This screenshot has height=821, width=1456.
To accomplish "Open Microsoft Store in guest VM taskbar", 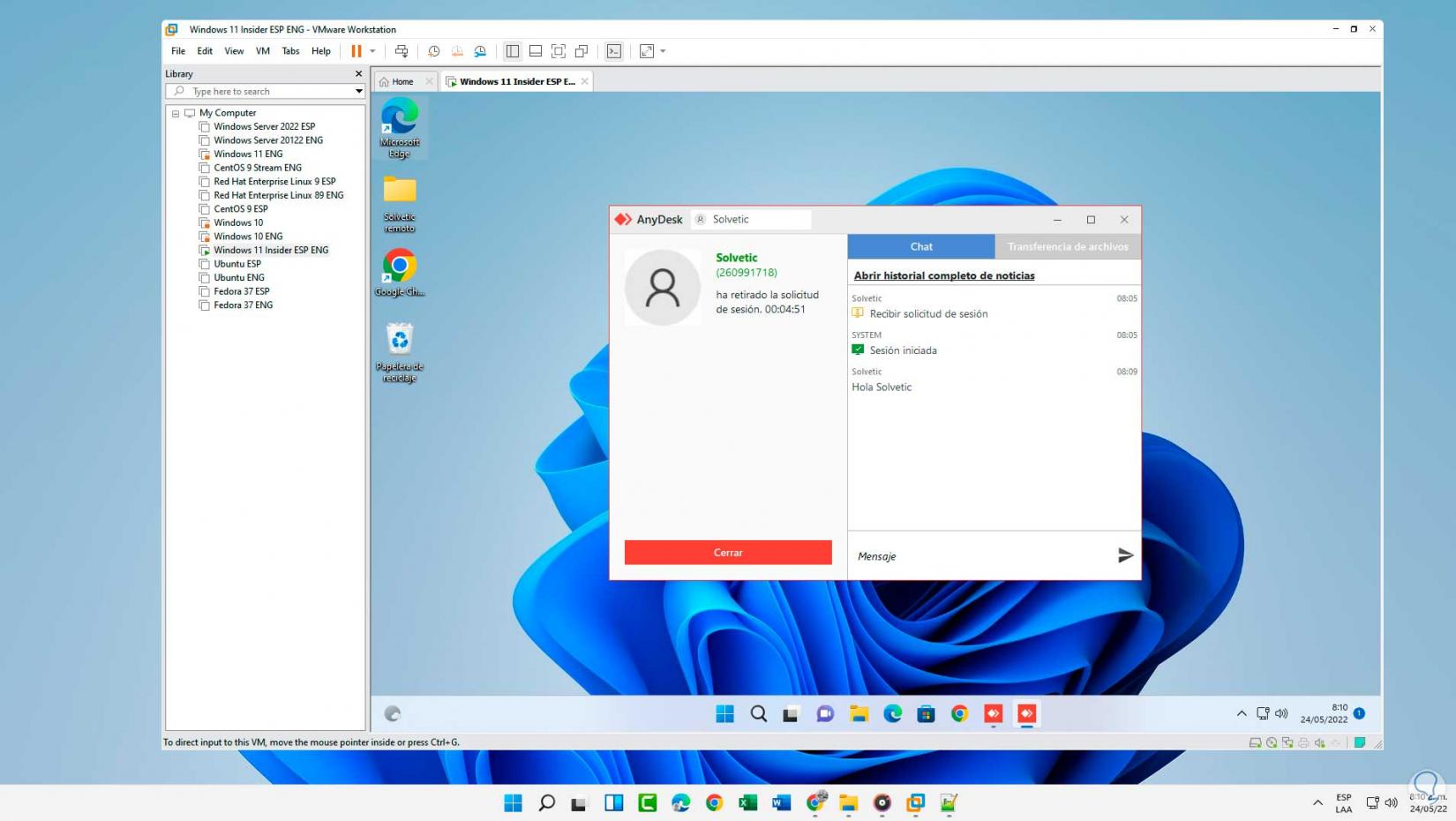I will coord(926,713).
